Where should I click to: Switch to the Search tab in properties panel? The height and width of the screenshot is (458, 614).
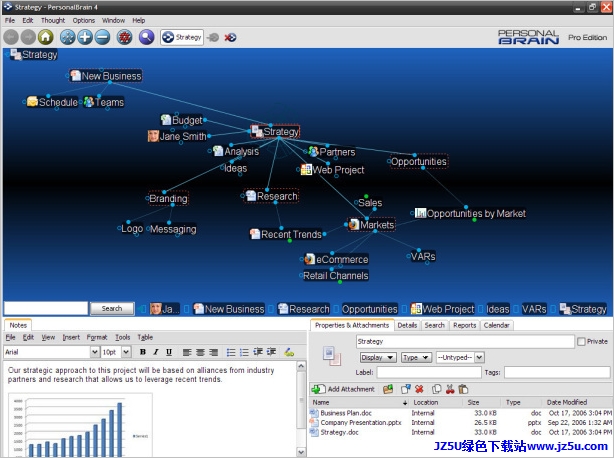point(434,325)
